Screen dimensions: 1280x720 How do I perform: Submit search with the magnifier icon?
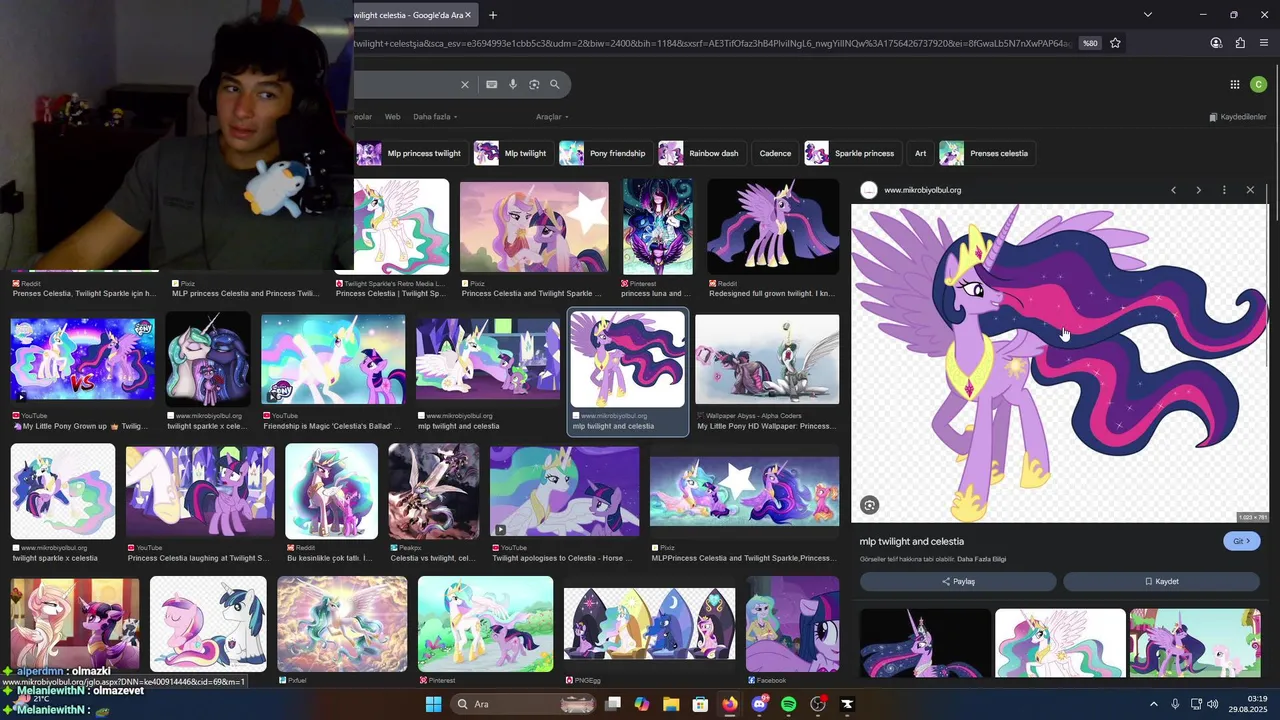[x=555, y=85]
